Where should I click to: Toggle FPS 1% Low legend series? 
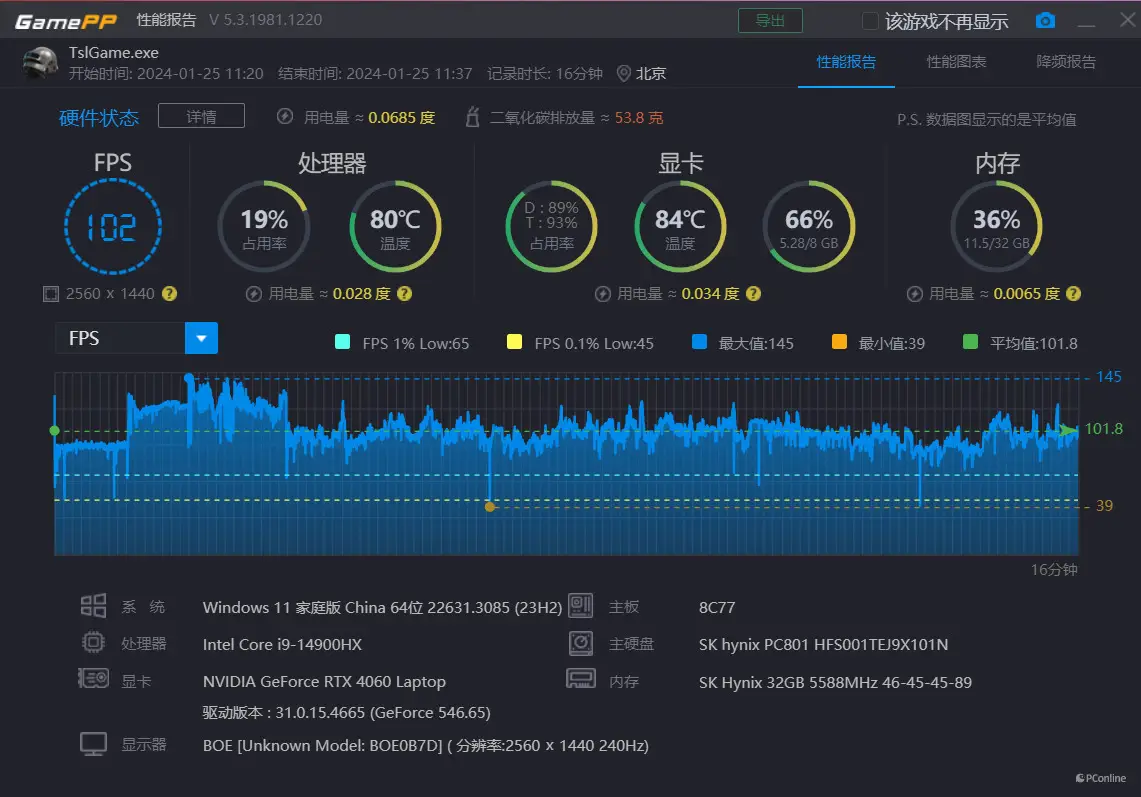343,343
